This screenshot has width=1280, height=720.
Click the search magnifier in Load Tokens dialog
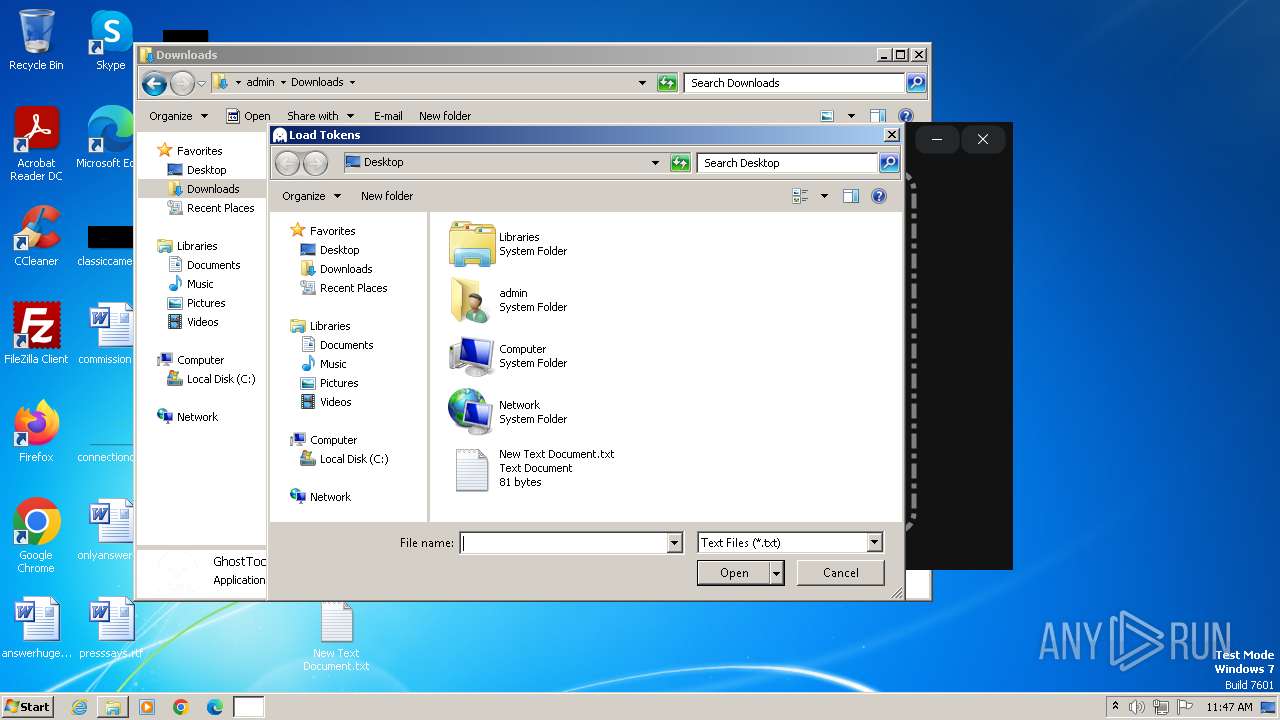coord(888,163)
